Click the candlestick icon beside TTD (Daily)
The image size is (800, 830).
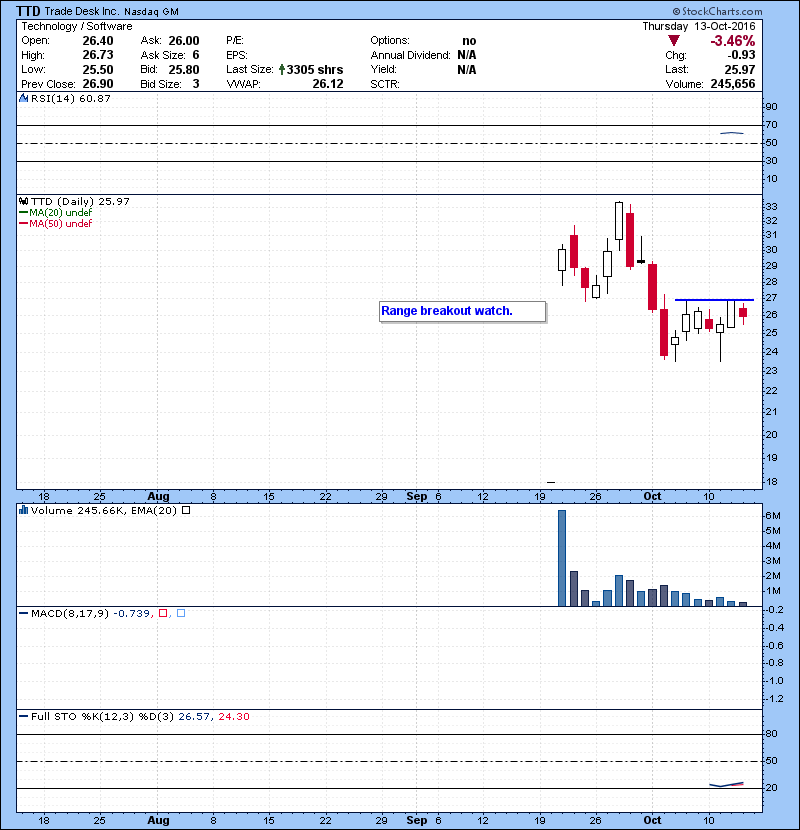click(x=23, y=202)
